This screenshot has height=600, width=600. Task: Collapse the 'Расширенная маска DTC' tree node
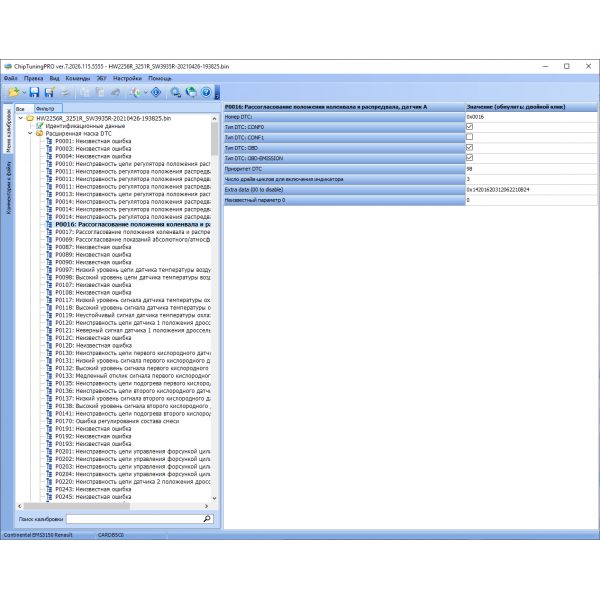tap(31, 134)
